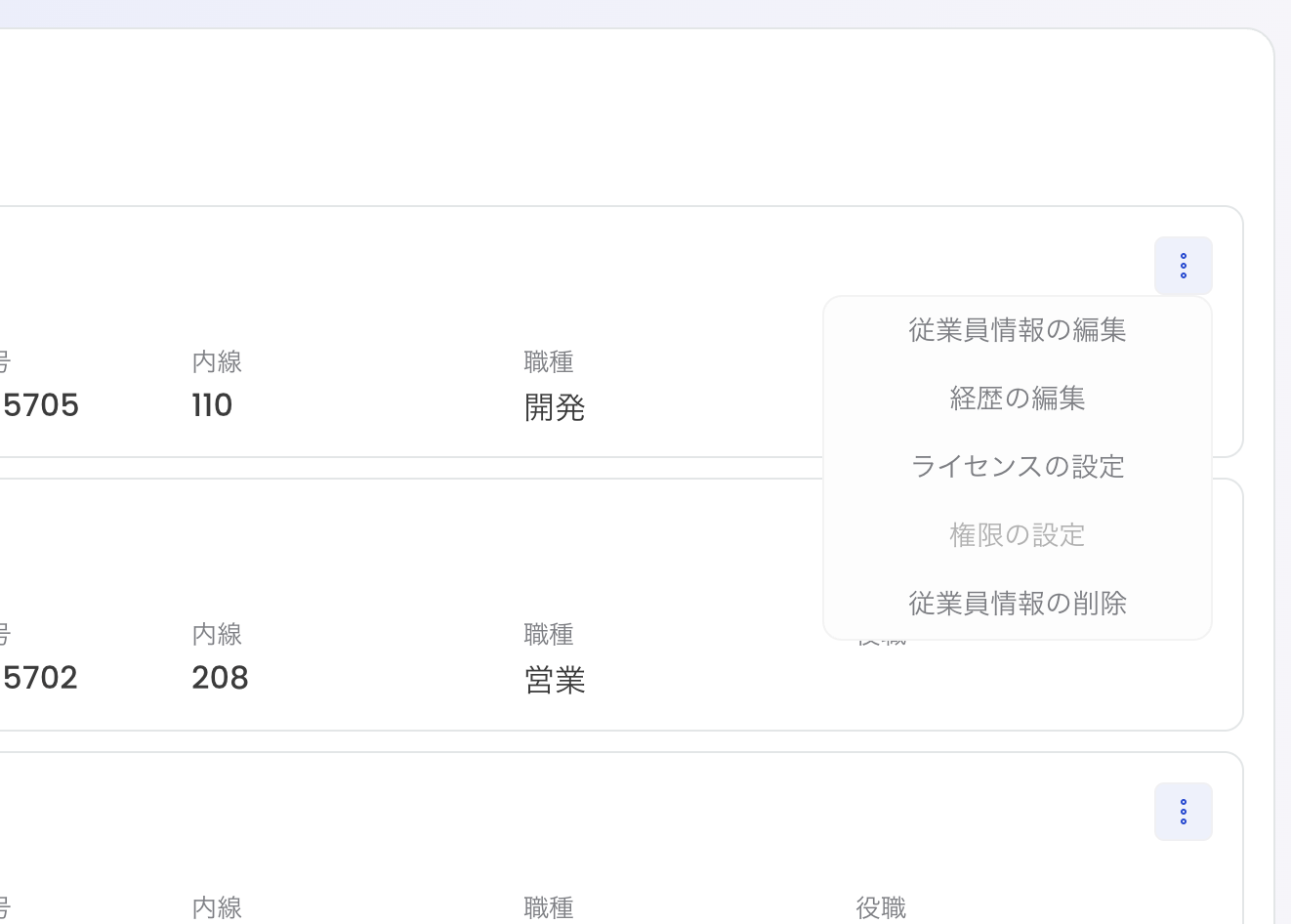Click the extension number 208
The height and width of the screenshot is (924, 1291).
pyautogui.click(x=220, y=677)
